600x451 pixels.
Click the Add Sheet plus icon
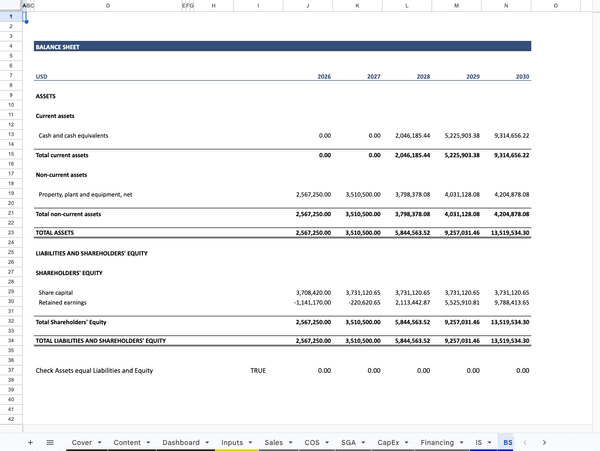[30, 441]
